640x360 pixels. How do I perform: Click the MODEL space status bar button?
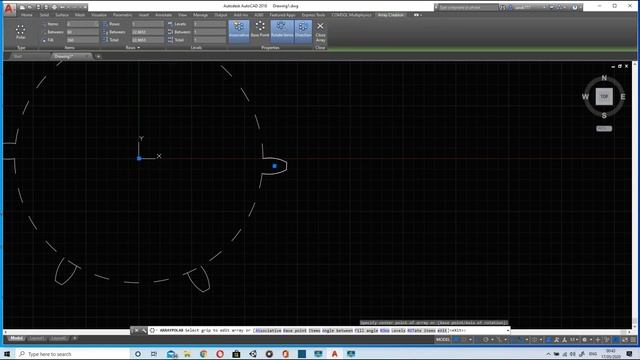tap(442, 340)
